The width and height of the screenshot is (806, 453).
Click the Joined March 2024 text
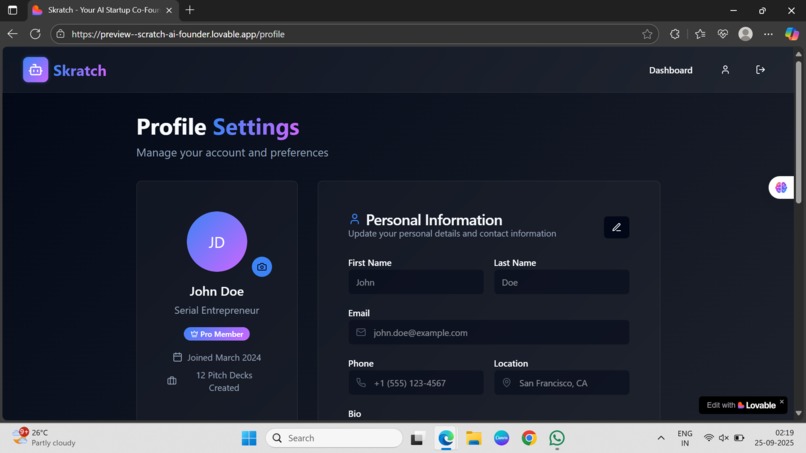click(224, 357)
